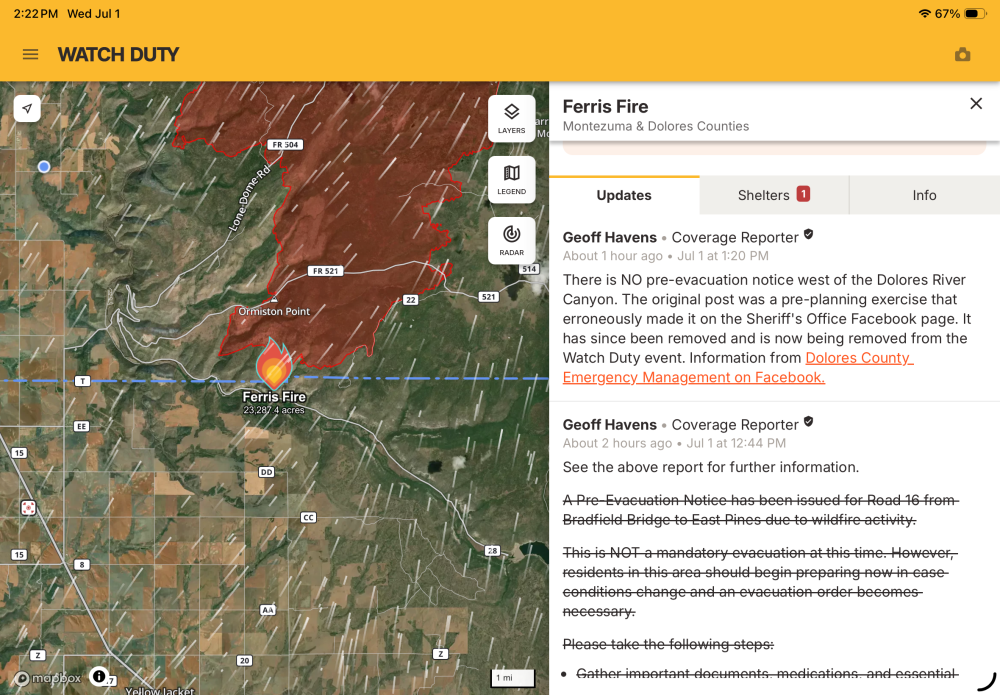Tap the WATCH DUTY title
The image size is (1000, 695).
pos(118,55)
